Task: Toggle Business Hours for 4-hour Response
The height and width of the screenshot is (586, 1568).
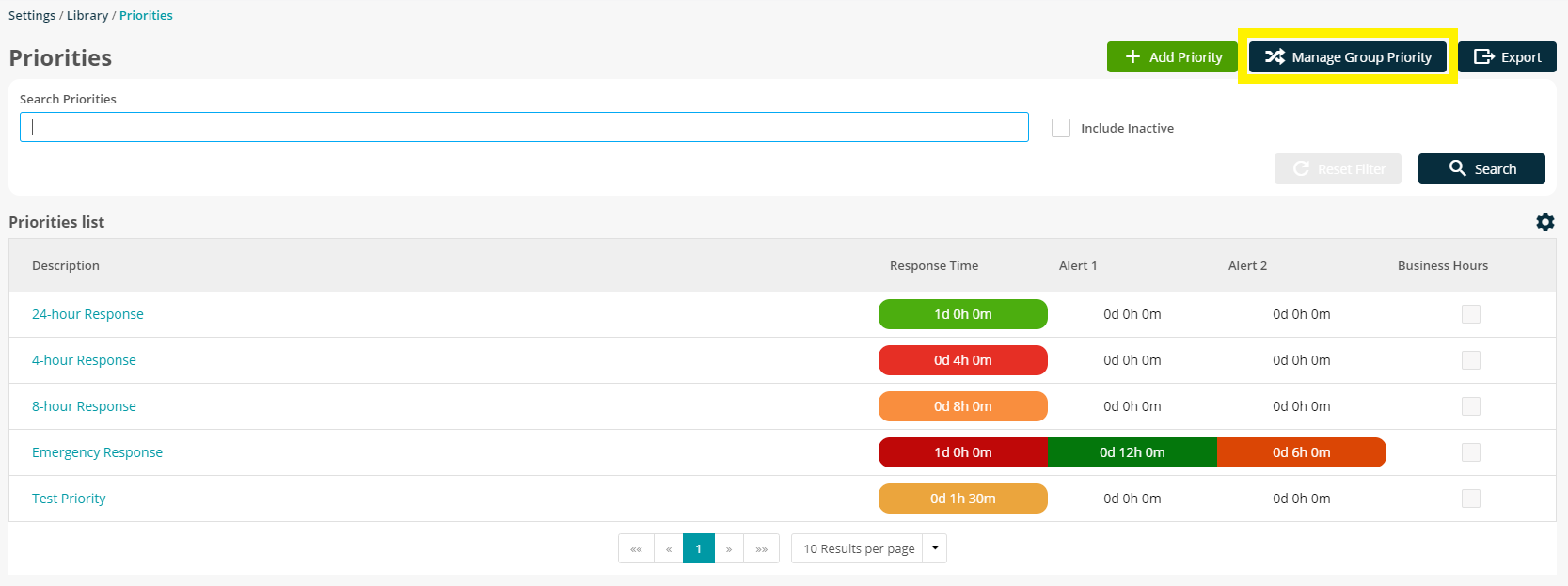Action: [x=1471, y=360]
